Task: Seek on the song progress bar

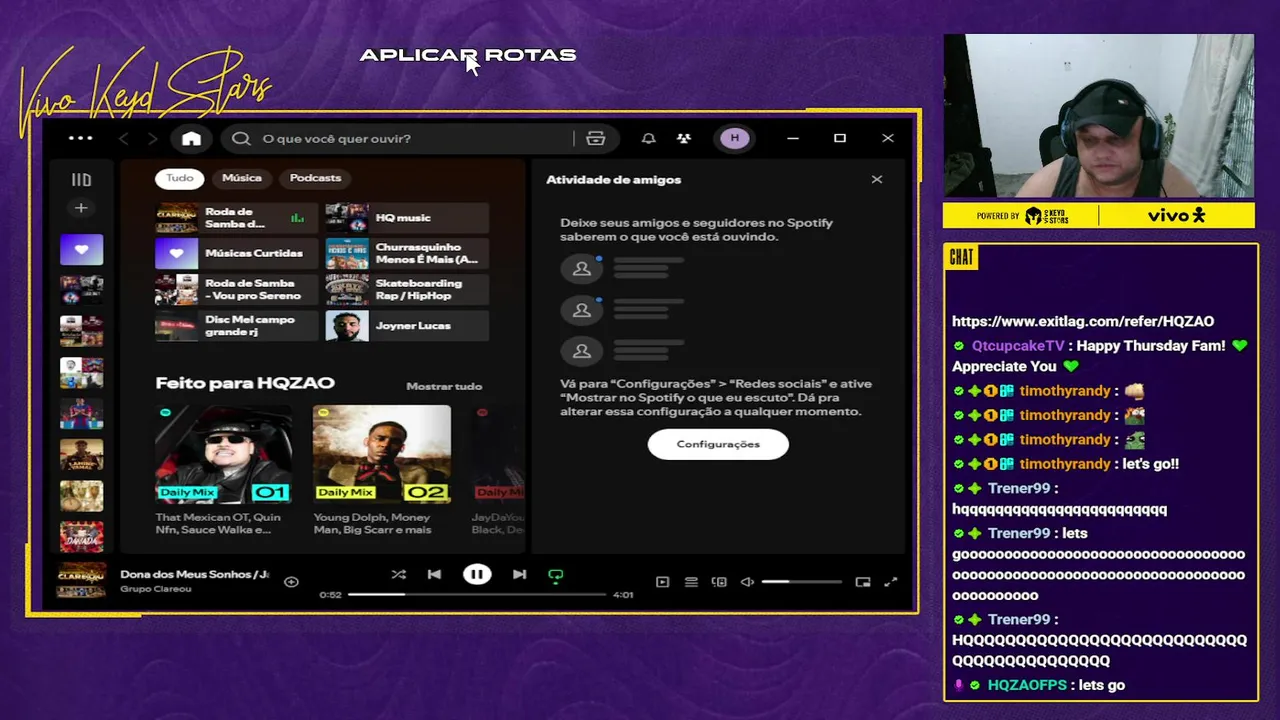Action: click(x=477, y=594)
